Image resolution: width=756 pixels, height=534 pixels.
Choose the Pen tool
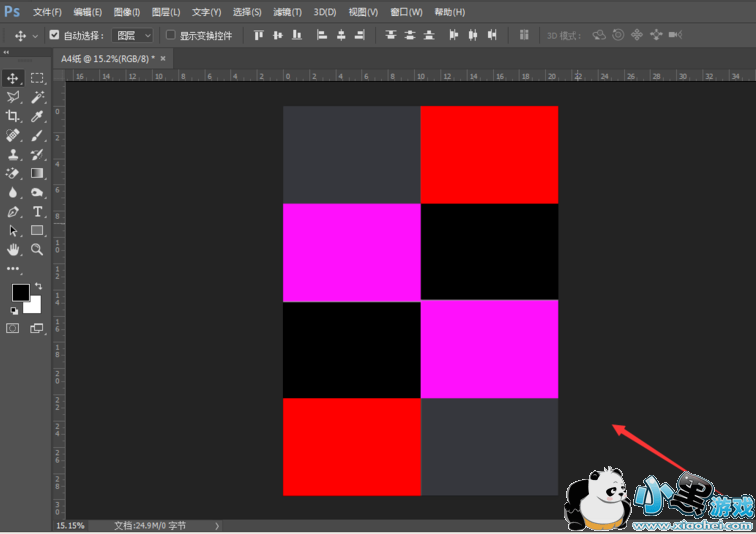[13, 211]
